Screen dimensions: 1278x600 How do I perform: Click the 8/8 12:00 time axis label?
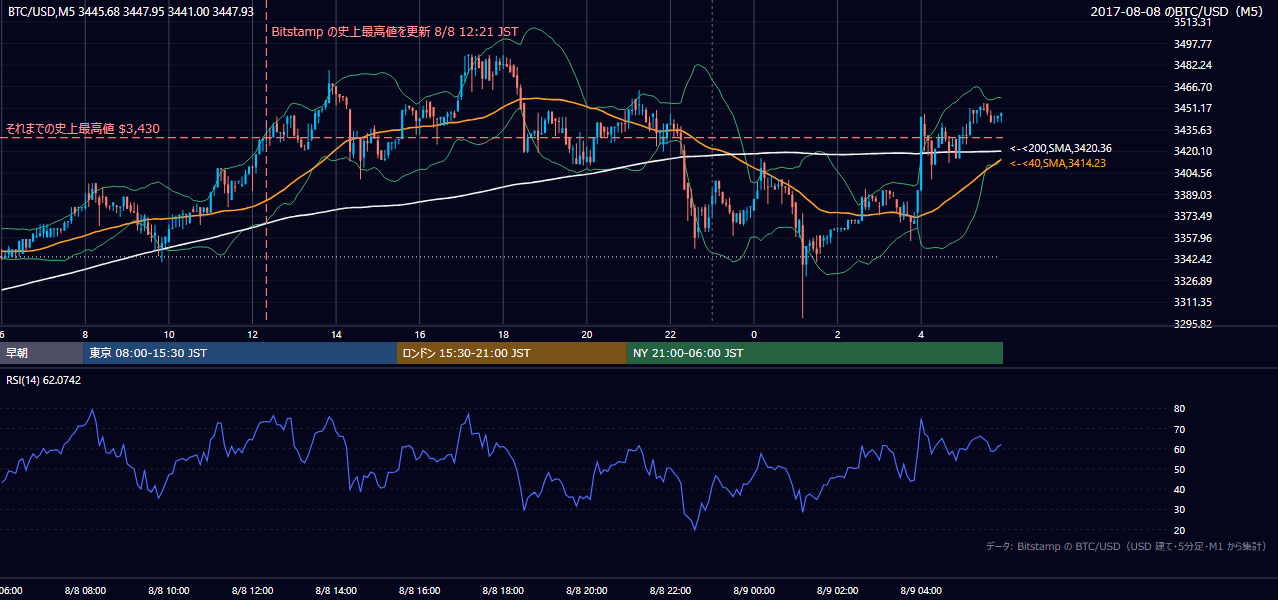252,591
